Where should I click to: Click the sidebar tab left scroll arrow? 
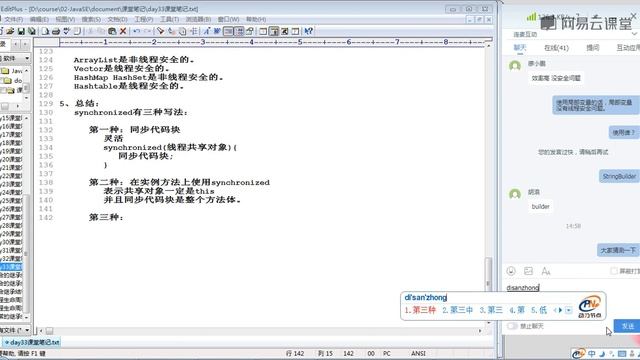pos(16,43)
